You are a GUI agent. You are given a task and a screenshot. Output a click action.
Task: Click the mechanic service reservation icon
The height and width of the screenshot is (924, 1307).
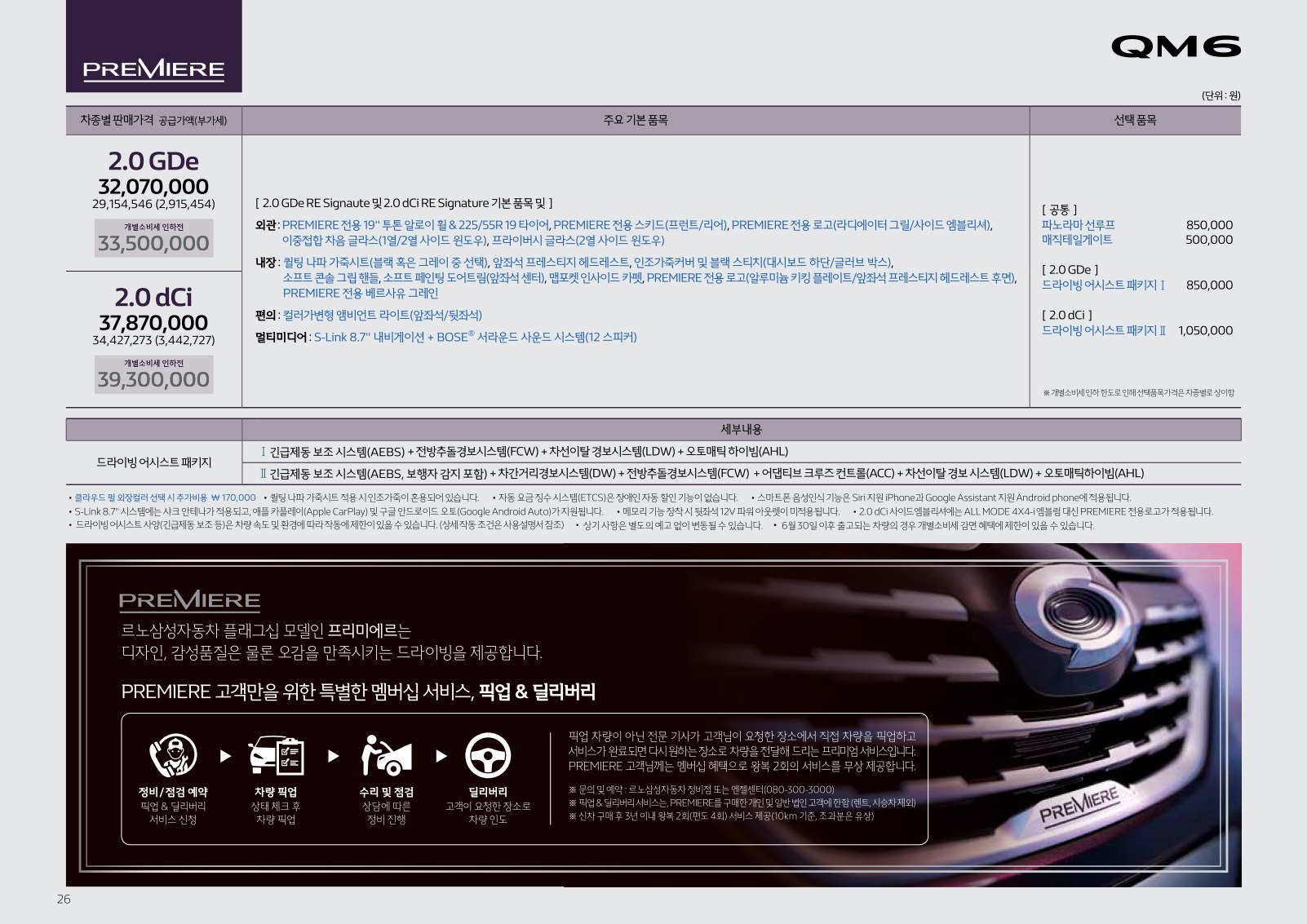coord(173,755)
